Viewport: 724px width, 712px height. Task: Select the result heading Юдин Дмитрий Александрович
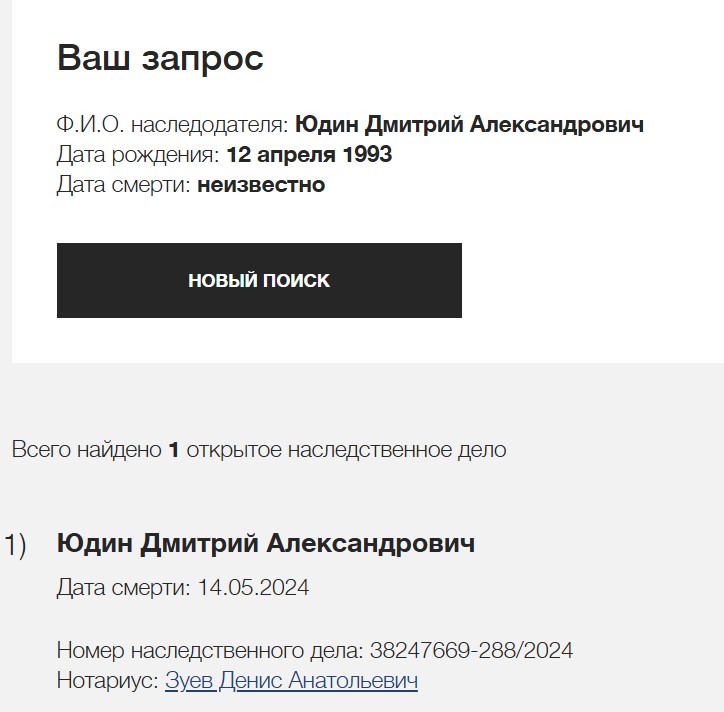(x=265, y=544)
